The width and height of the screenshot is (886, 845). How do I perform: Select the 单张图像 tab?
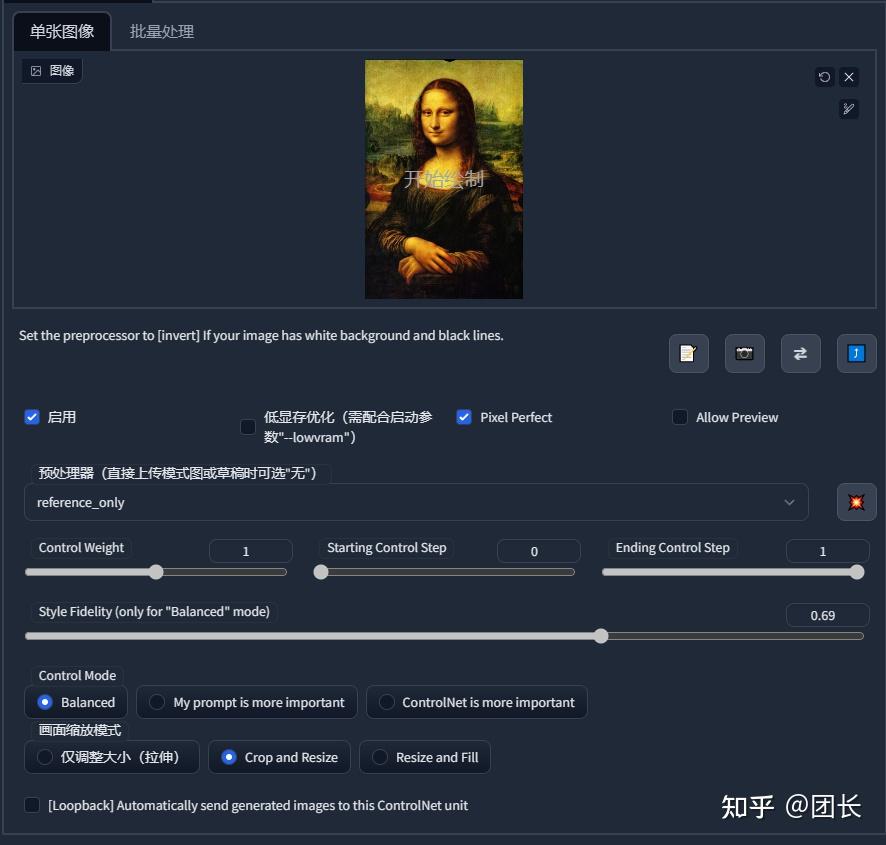61,31
